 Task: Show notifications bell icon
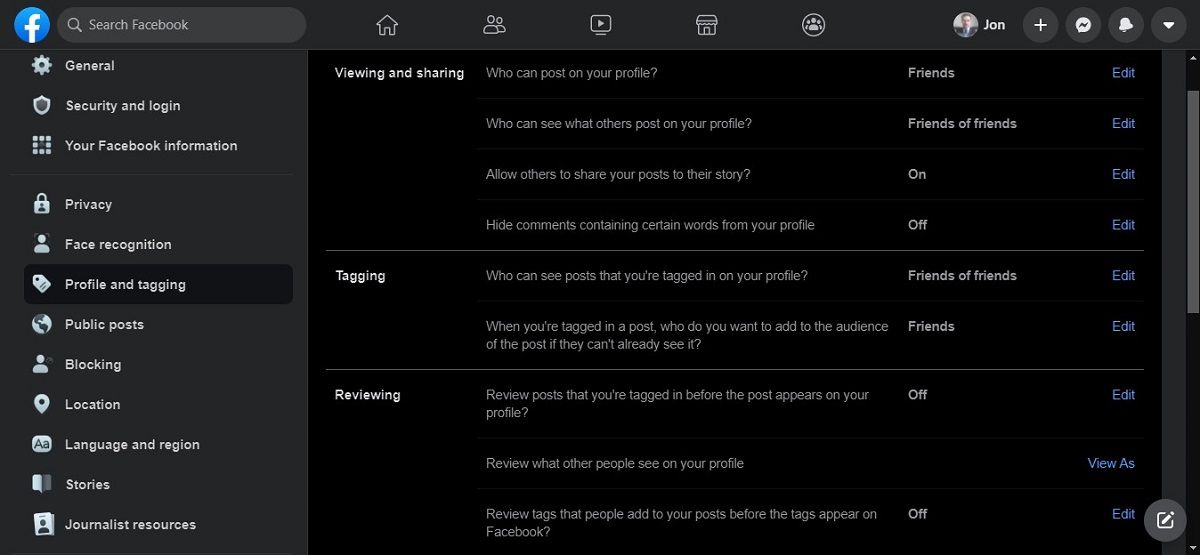pyautogui.click(x=1126, y=25)
